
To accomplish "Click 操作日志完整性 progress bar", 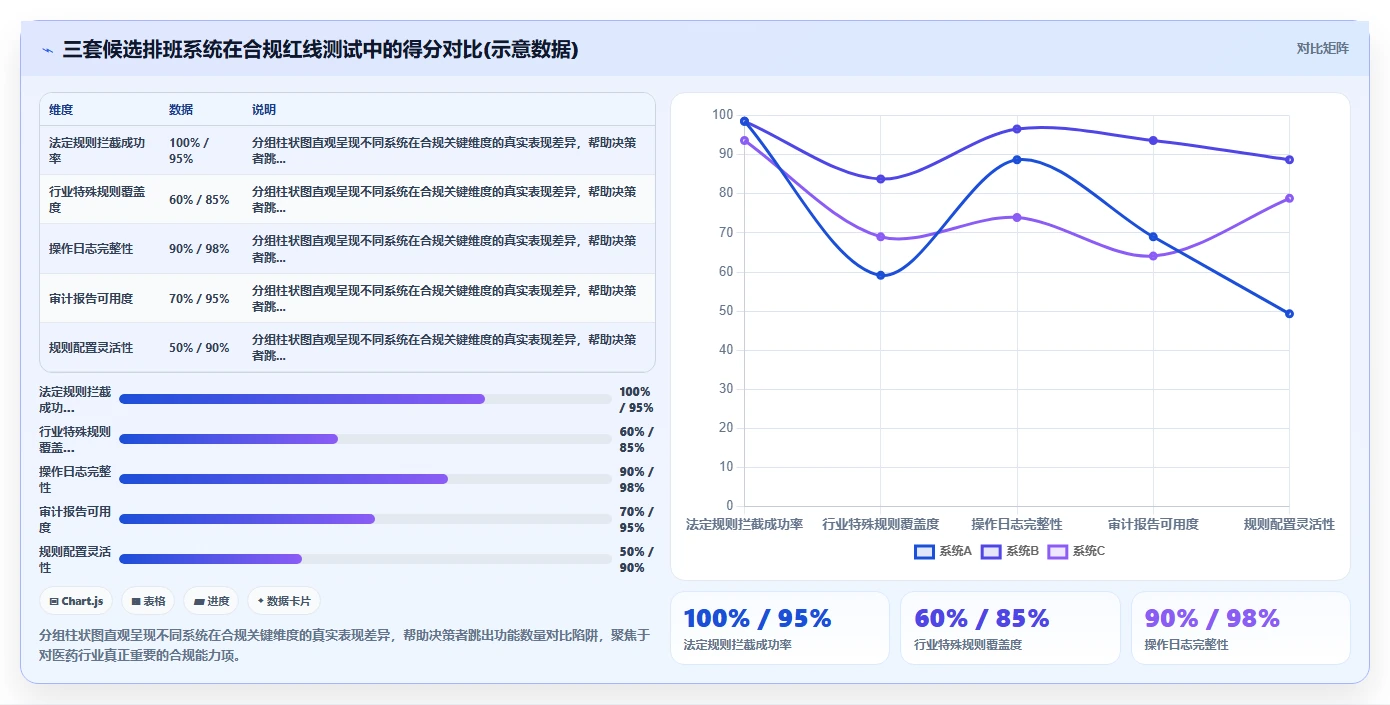I will [365, 479].
